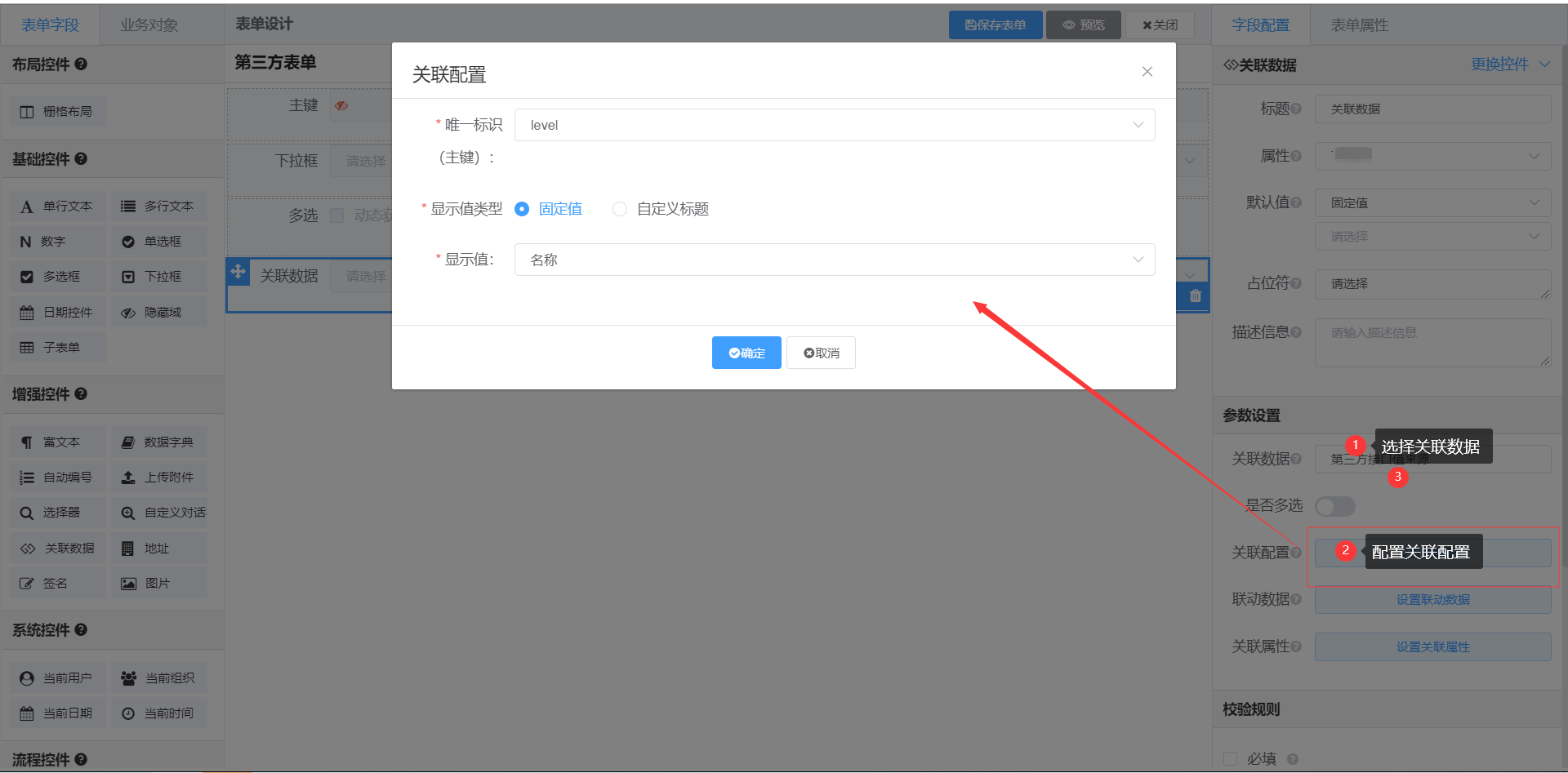Open the 唯一标识 level dropdown
Screen dimensions: 1568x773
(834, 125)
